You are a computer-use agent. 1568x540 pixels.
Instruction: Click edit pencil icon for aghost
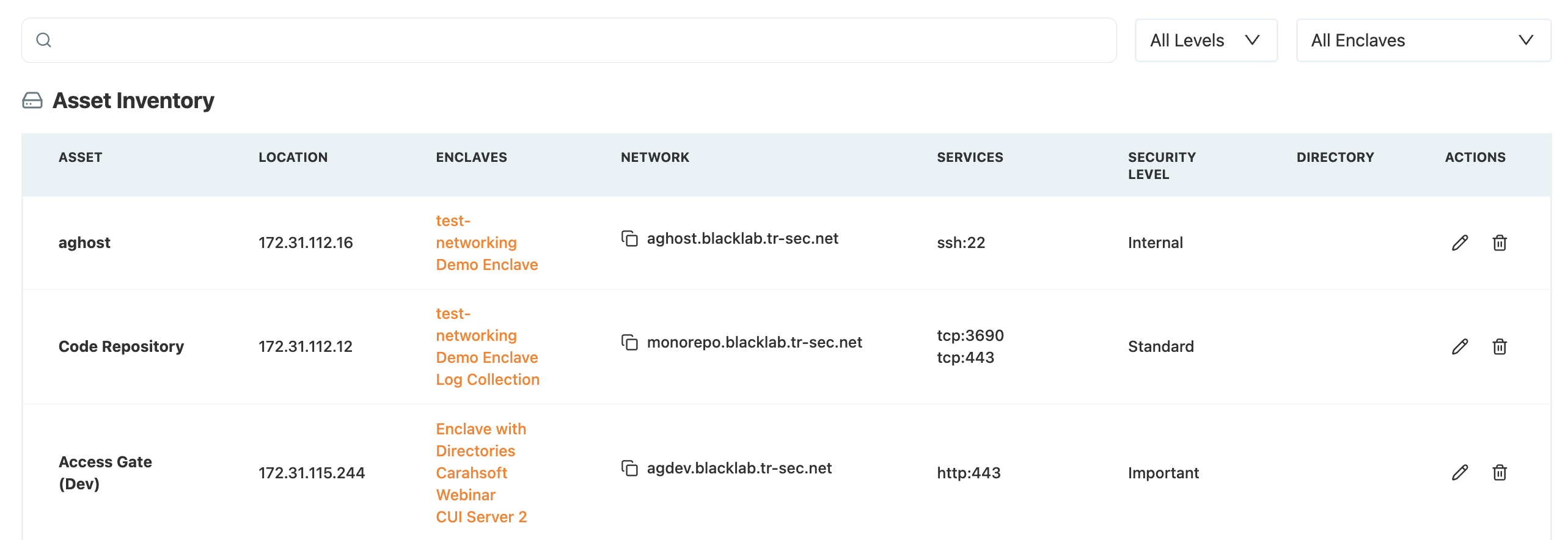1460,243
